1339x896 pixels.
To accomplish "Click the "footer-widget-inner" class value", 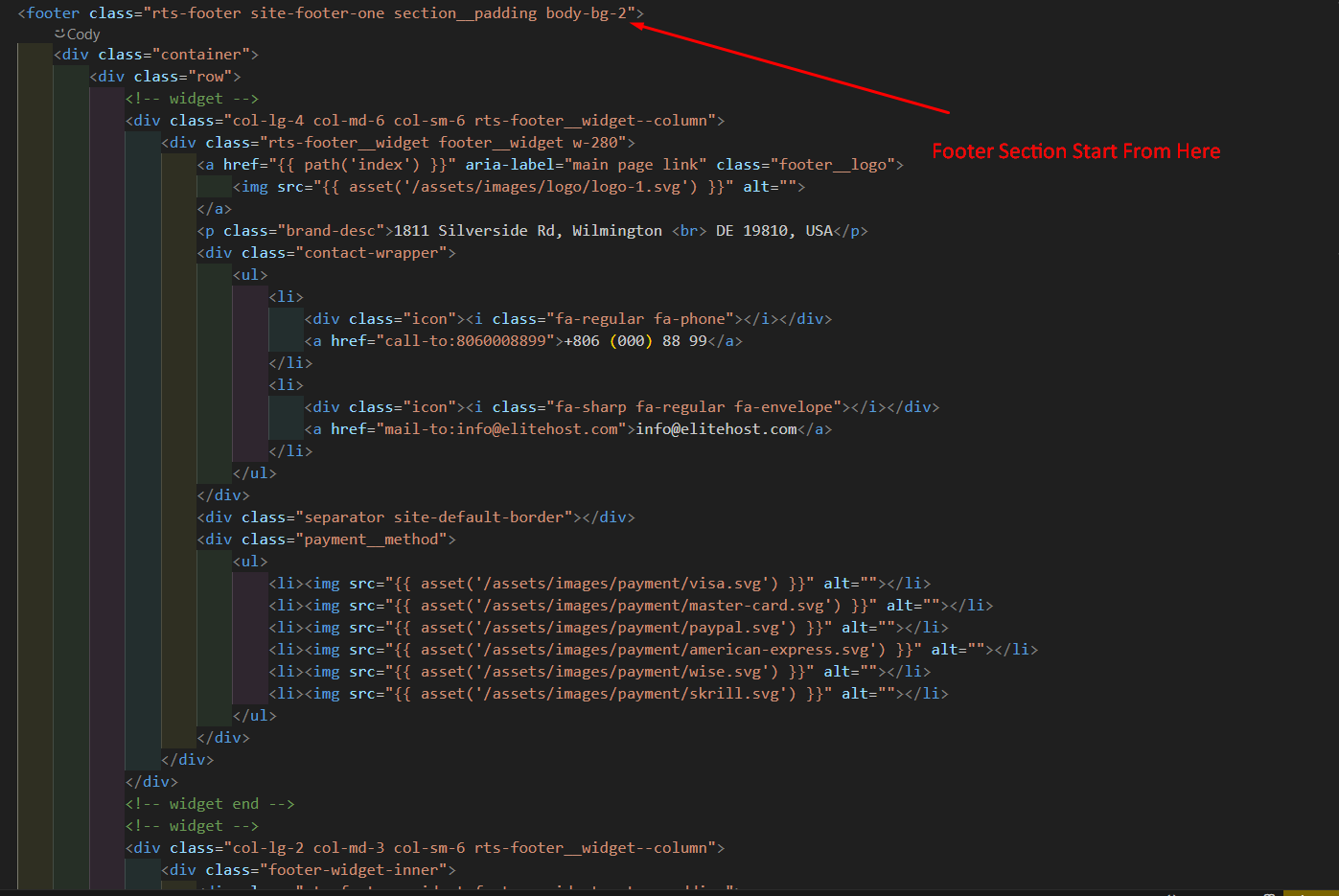I will pos(358,870).
